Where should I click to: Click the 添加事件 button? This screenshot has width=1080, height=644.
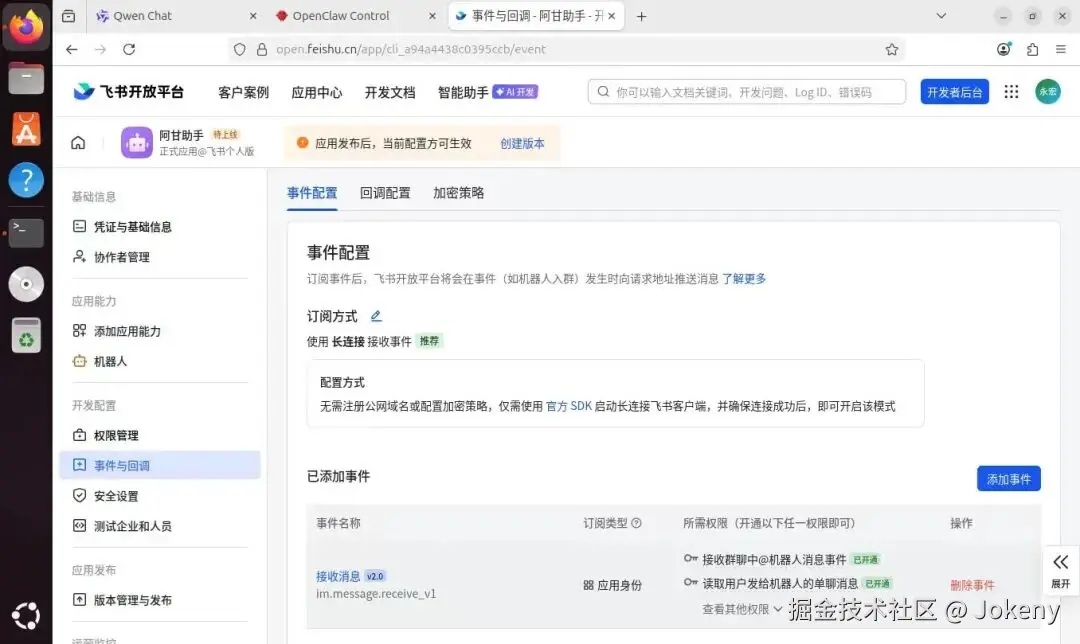(1008, 479)
